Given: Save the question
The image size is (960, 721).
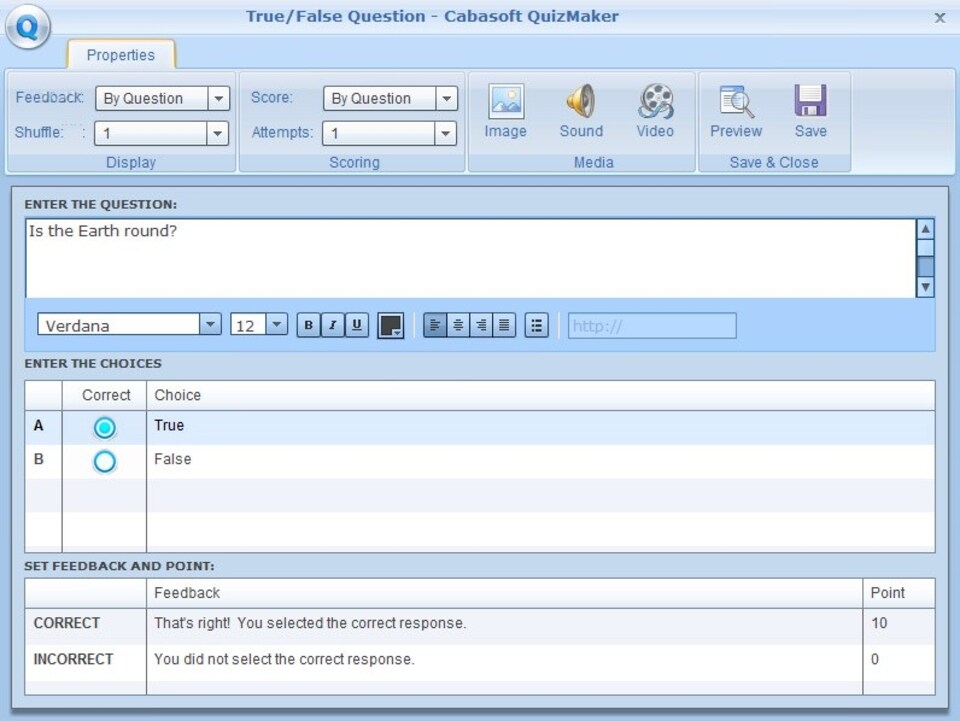Looking at the screenshot, I should (811, 110).
